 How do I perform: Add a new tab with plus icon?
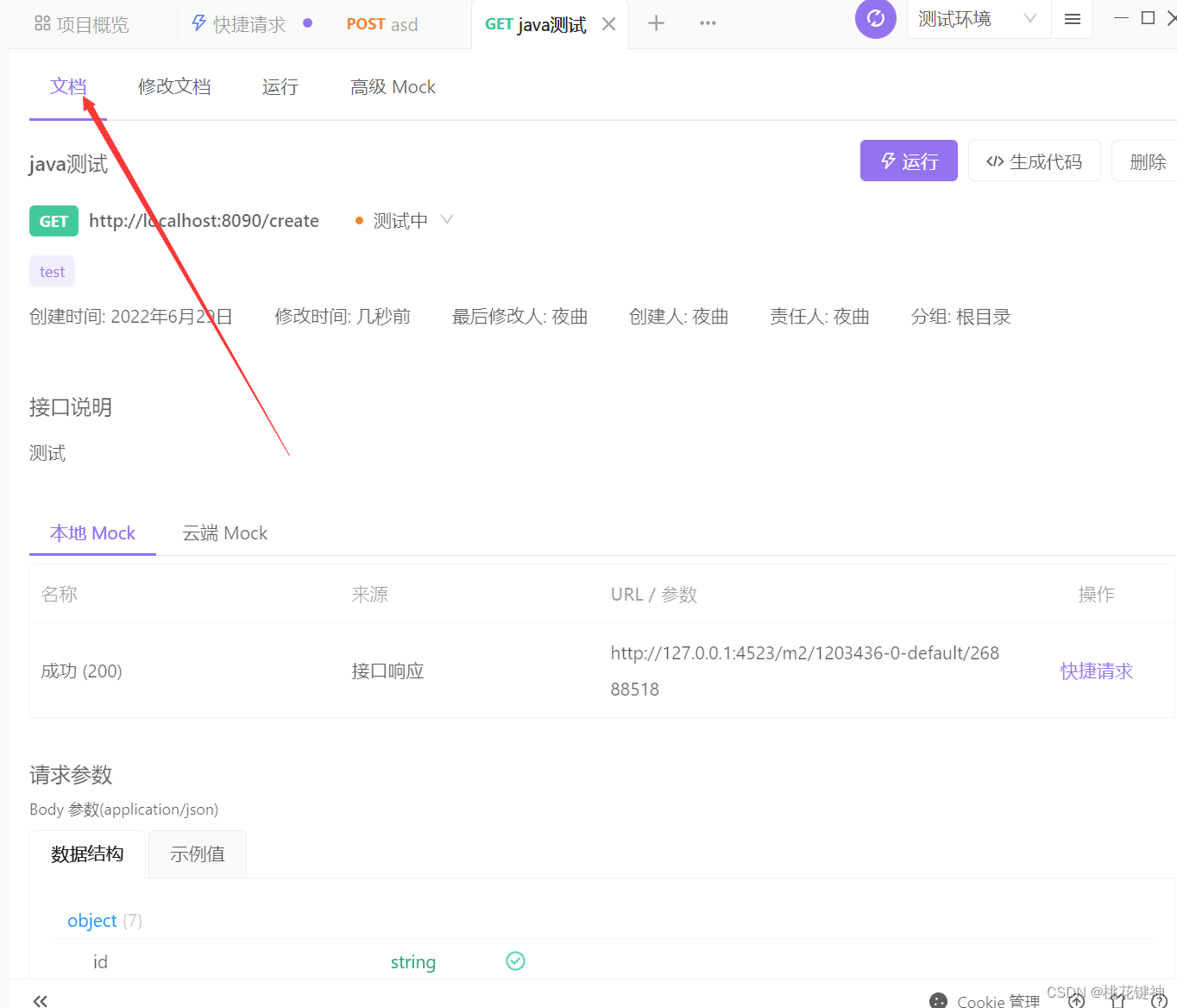tap(656, 23)
